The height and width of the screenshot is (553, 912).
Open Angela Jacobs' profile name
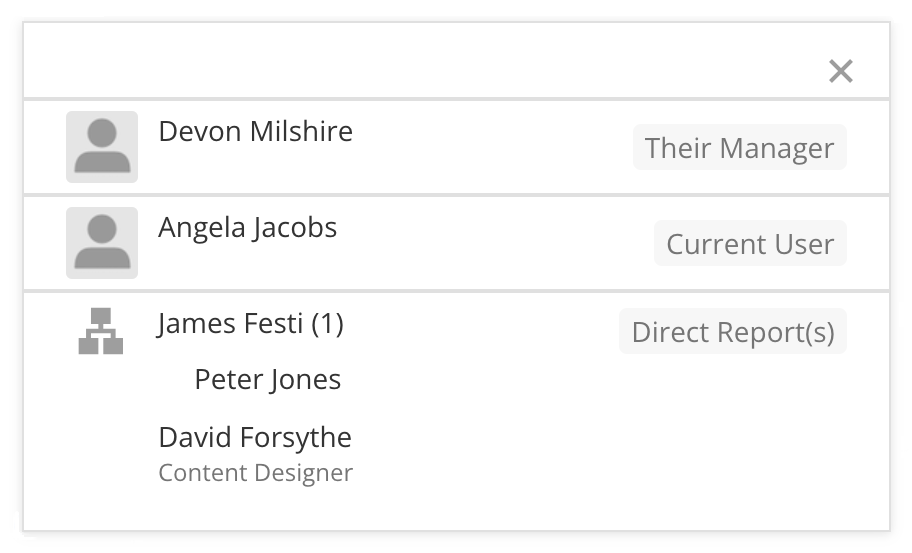point(247,227)
